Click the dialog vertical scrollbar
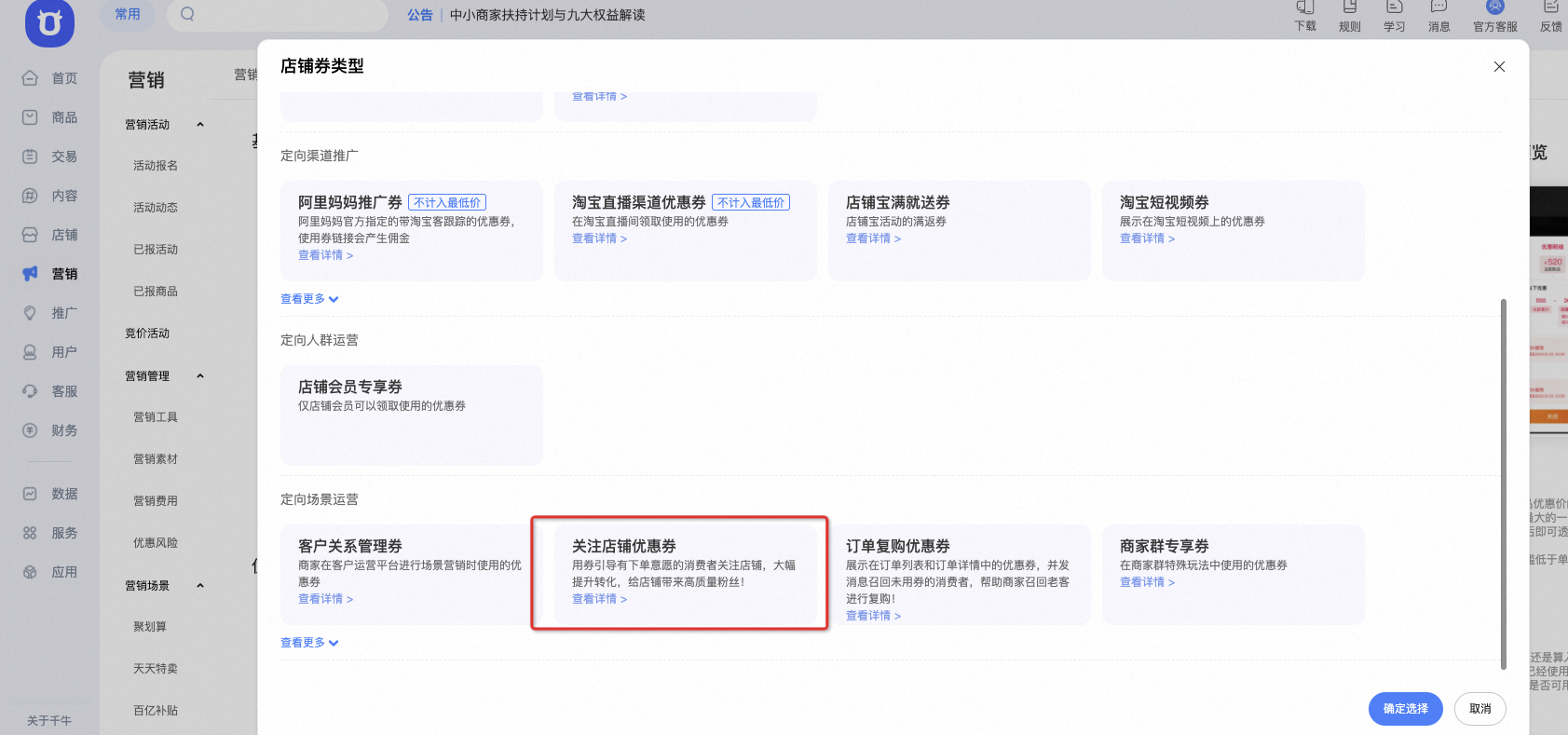The image size is (1568, 735). click(1503, 483)
